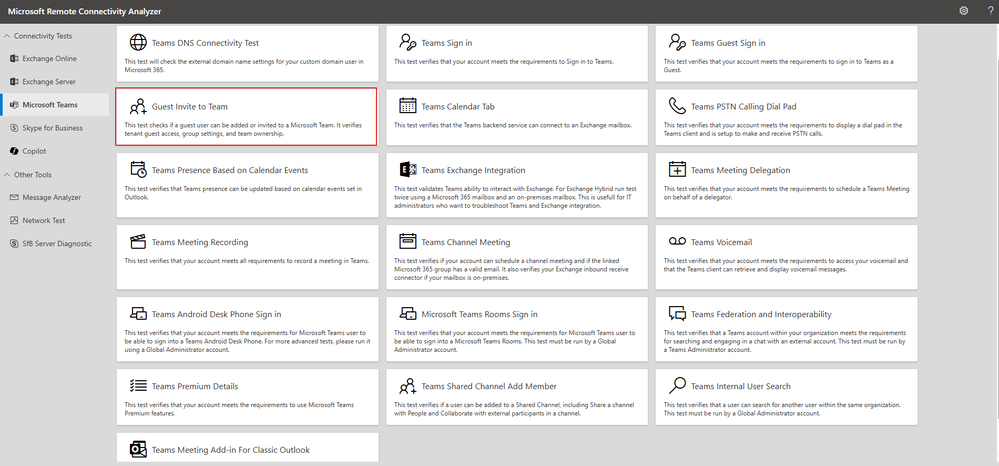The width and height of the screenshot is (999, 466).
Task: Click the Teams Internal User Search description text
Action: click(782, 409)
